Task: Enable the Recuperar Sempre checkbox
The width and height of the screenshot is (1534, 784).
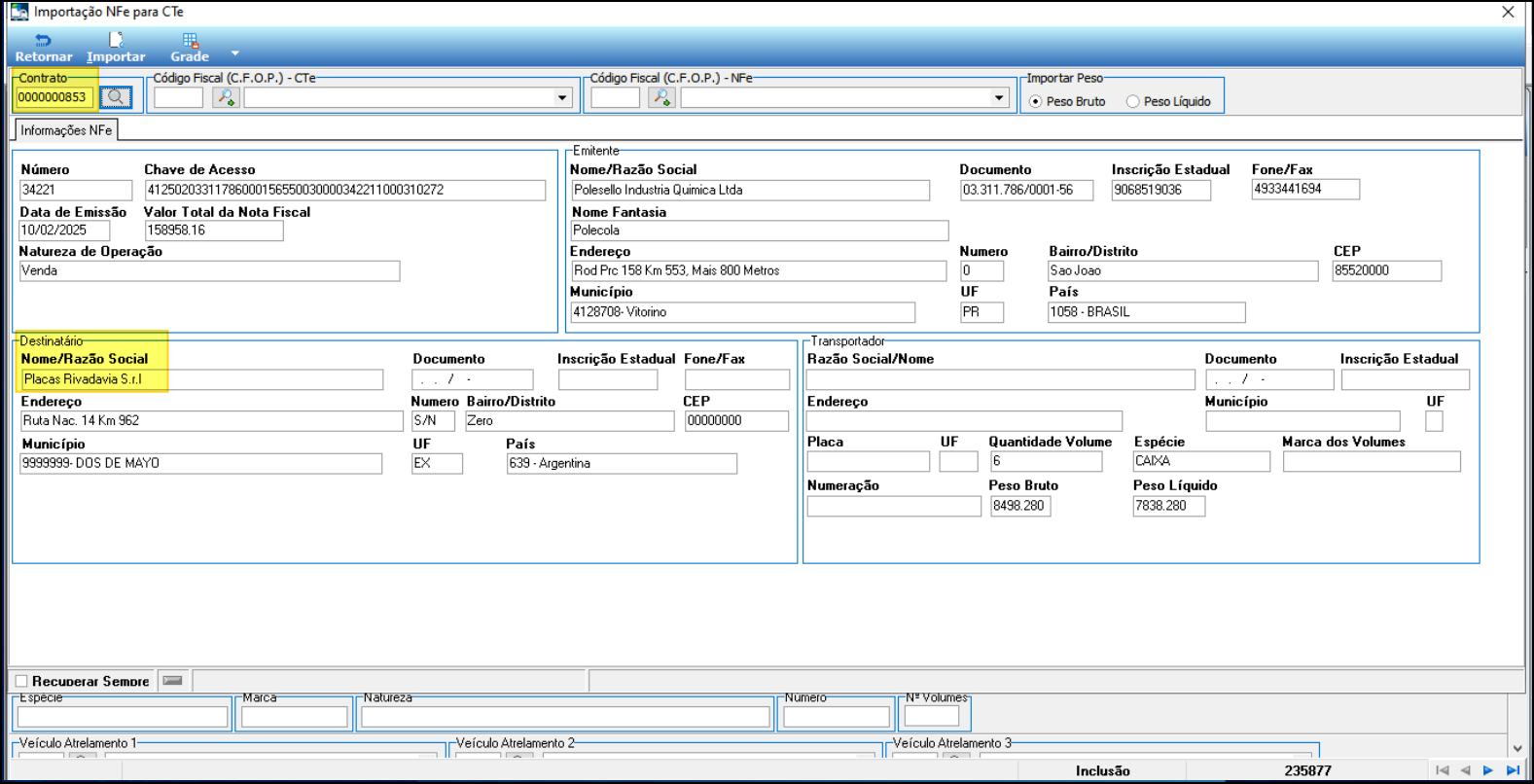Action: coord(21,682)
